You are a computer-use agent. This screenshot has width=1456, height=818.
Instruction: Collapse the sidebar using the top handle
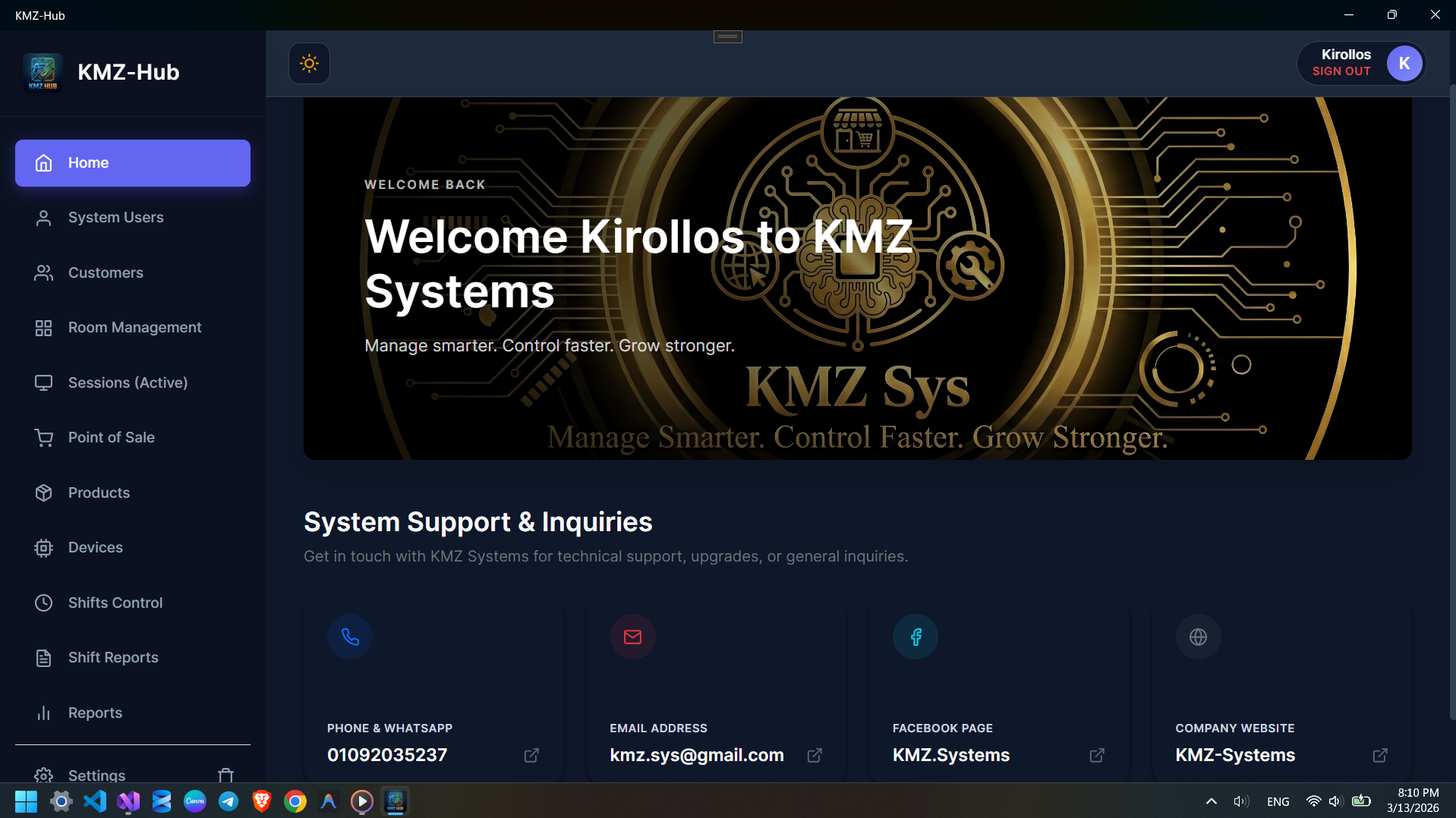point(726,36)
